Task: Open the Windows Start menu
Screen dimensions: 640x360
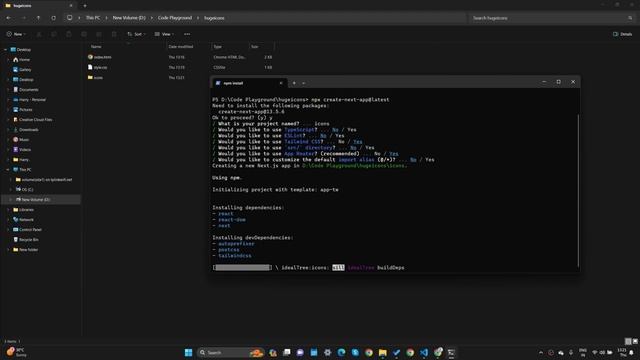Action: pyautogui.click(x=189, y=352)
